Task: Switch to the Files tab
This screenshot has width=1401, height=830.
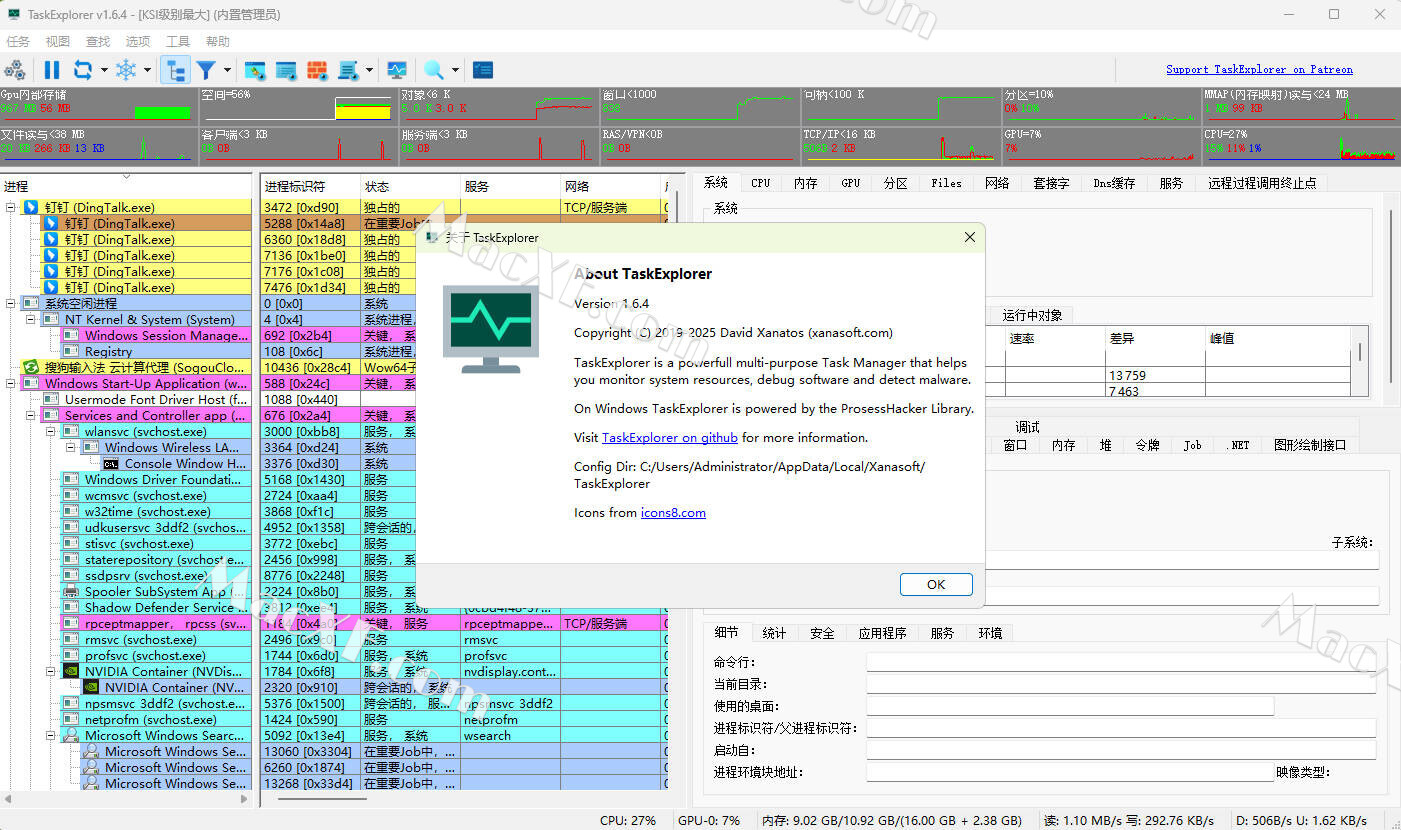Action: point(946,183)
